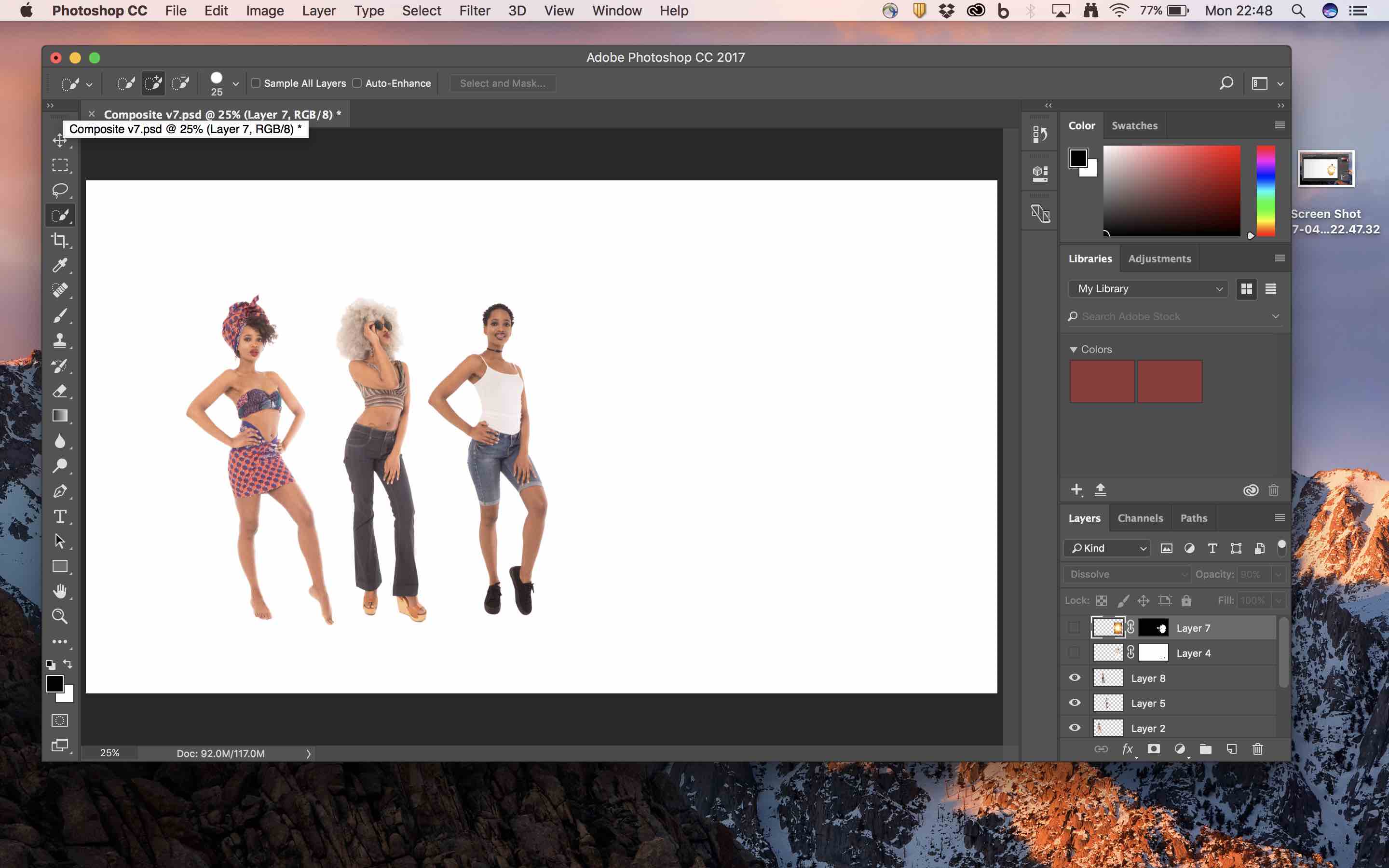Collapse the Colors section in Libraries
1389x868 pixels.
pos(1073,350)
